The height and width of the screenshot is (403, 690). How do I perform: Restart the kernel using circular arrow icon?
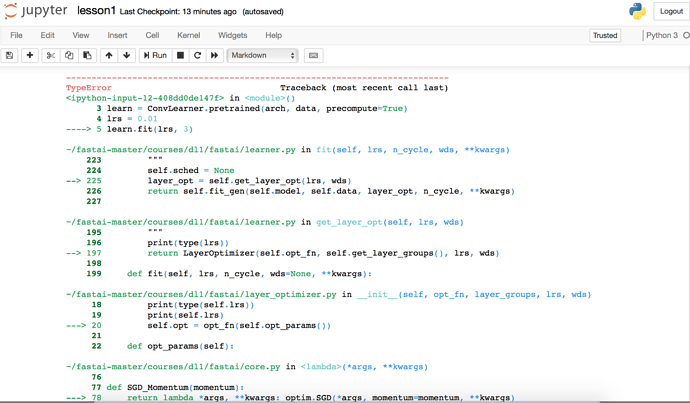(x=197, y=56)
